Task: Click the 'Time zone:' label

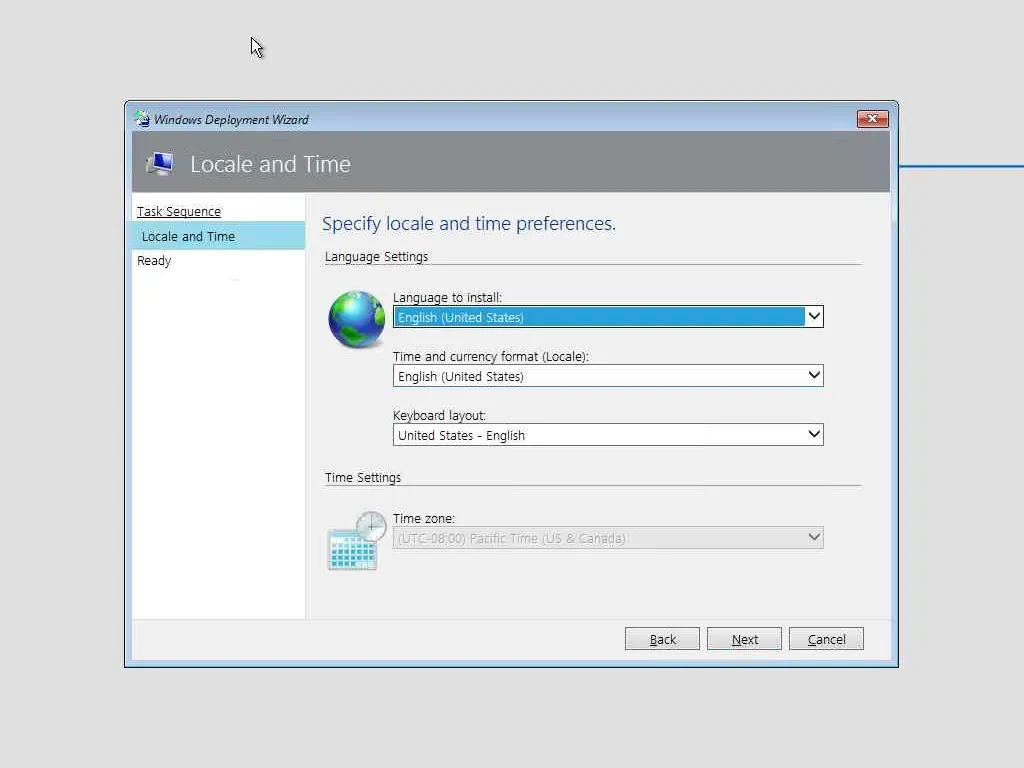Action: [x=424, y=519]
